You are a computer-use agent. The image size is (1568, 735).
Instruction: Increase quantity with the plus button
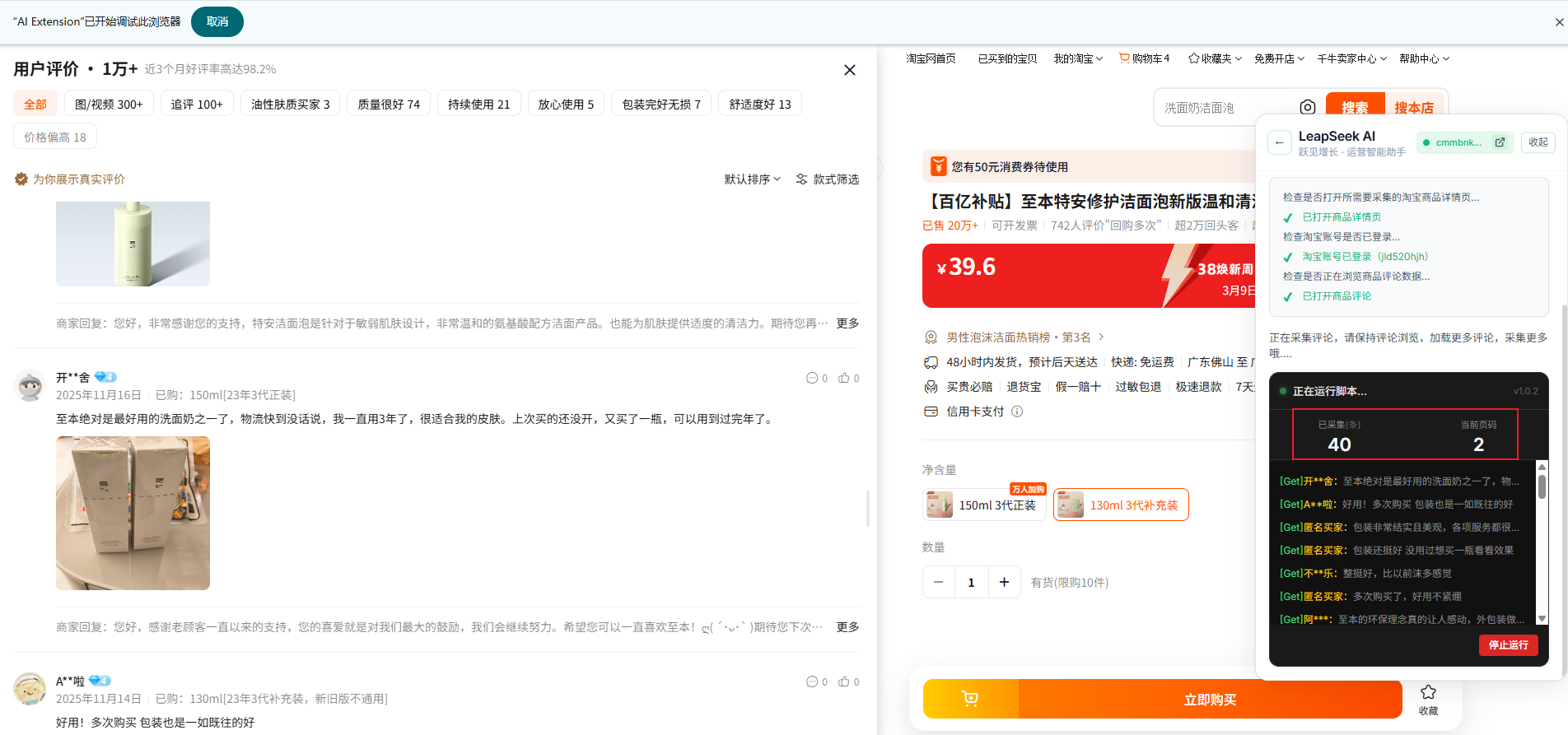tap(1004, 582)
